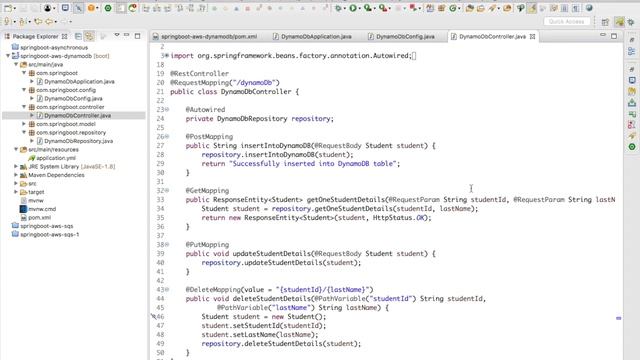This screenshot has height=360, width=640.
Task: Minimize the editor area
Action: (603, 36)
